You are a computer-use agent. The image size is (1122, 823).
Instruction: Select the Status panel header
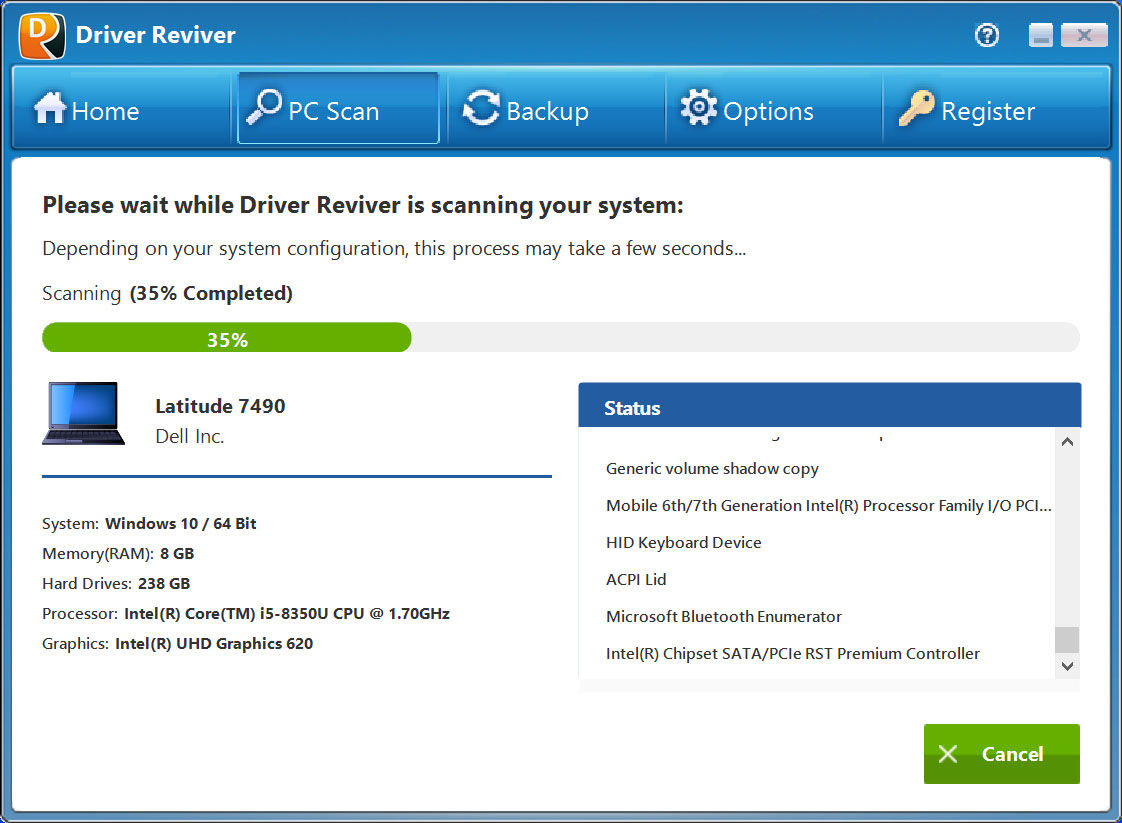[x=830, y=405]
